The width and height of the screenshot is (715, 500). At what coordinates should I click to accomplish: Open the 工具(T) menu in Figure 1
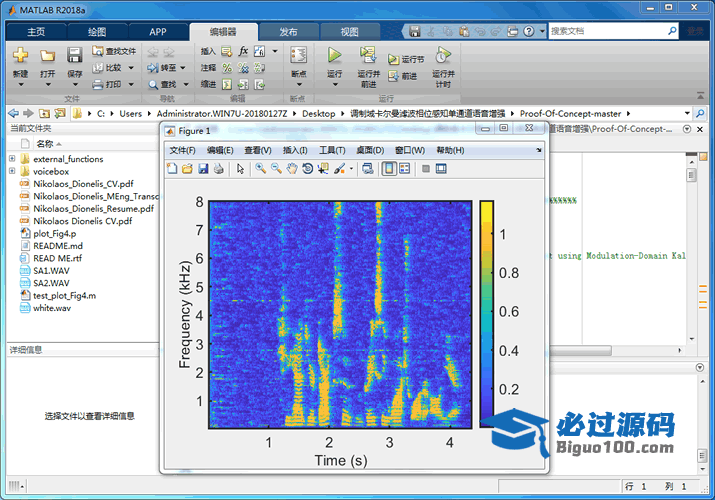tap(332, 150)
